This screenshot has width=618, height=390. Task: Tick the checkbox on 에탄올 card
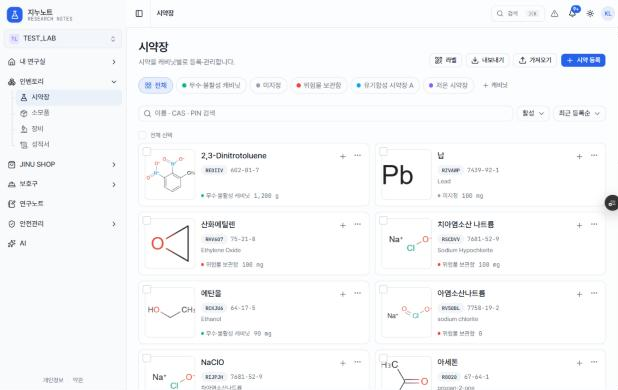[147, 289]
